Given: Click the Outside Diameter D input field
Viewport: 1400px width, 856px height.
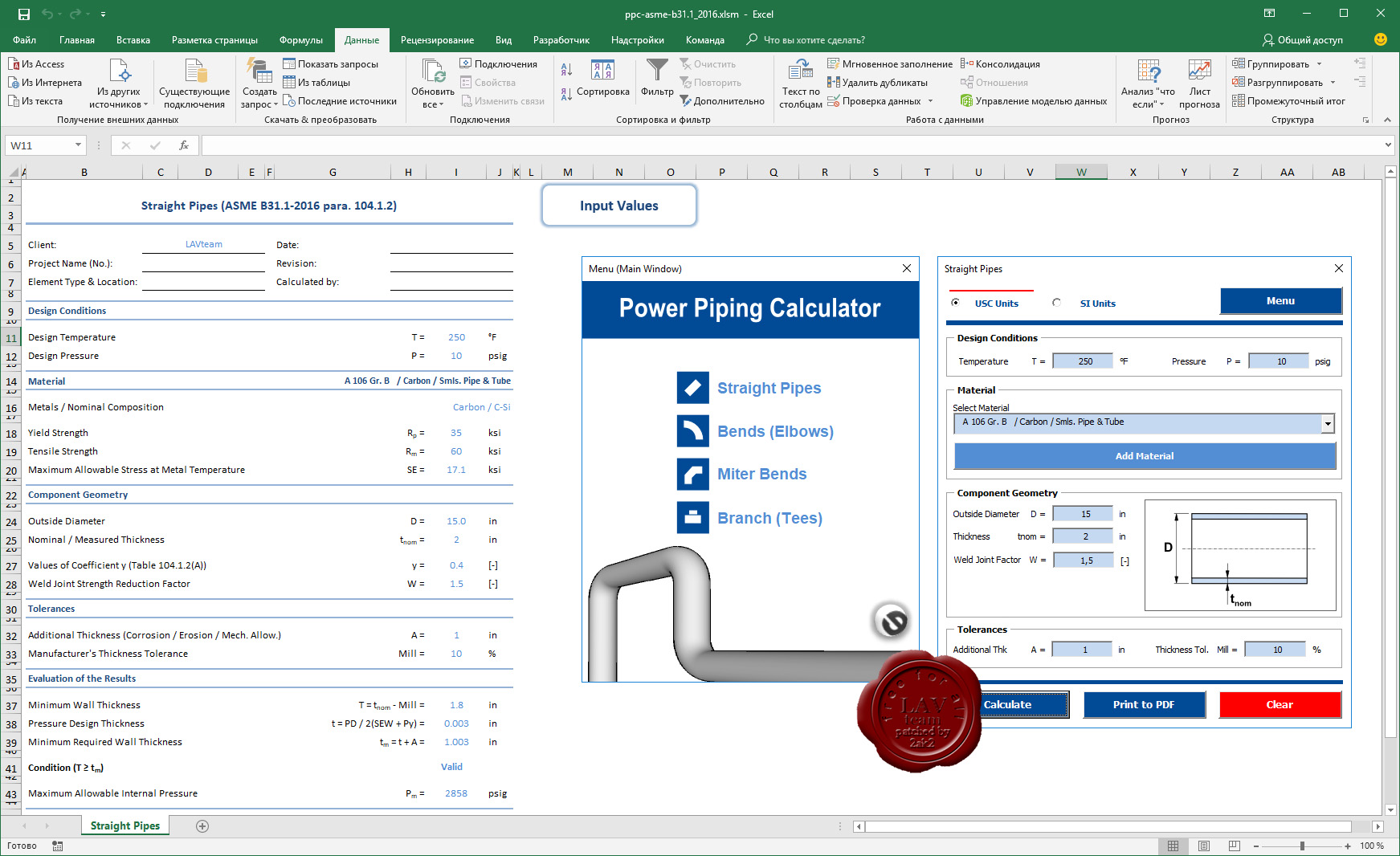Looking at the screenshot, I should click(x=1083, y=514).
